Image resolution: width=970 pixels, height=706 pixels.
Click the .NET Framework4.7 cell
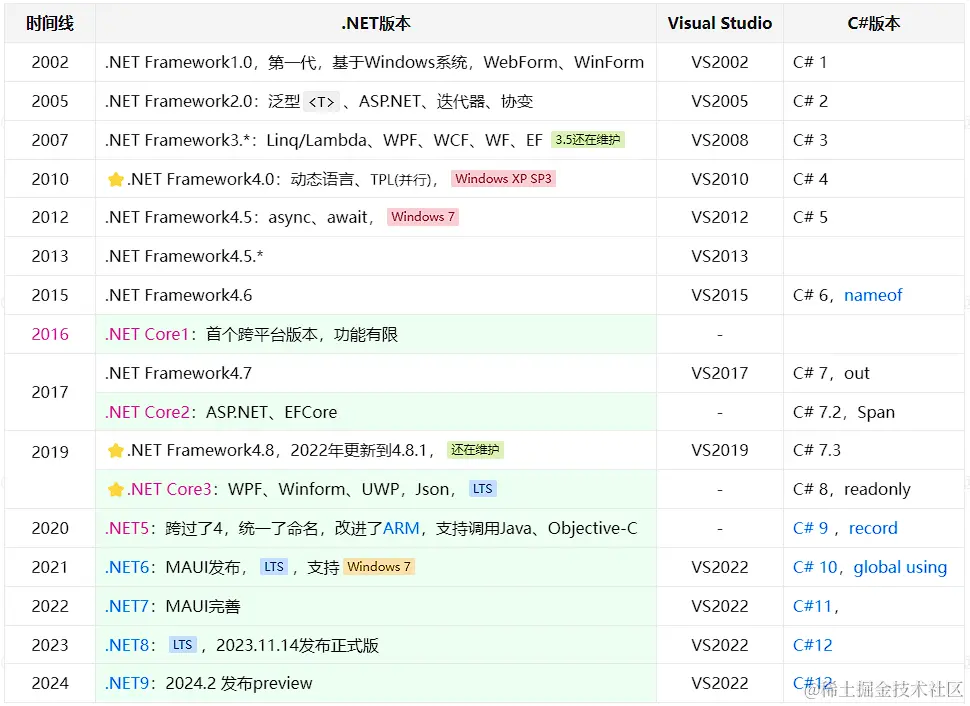[x=376, y=374]
